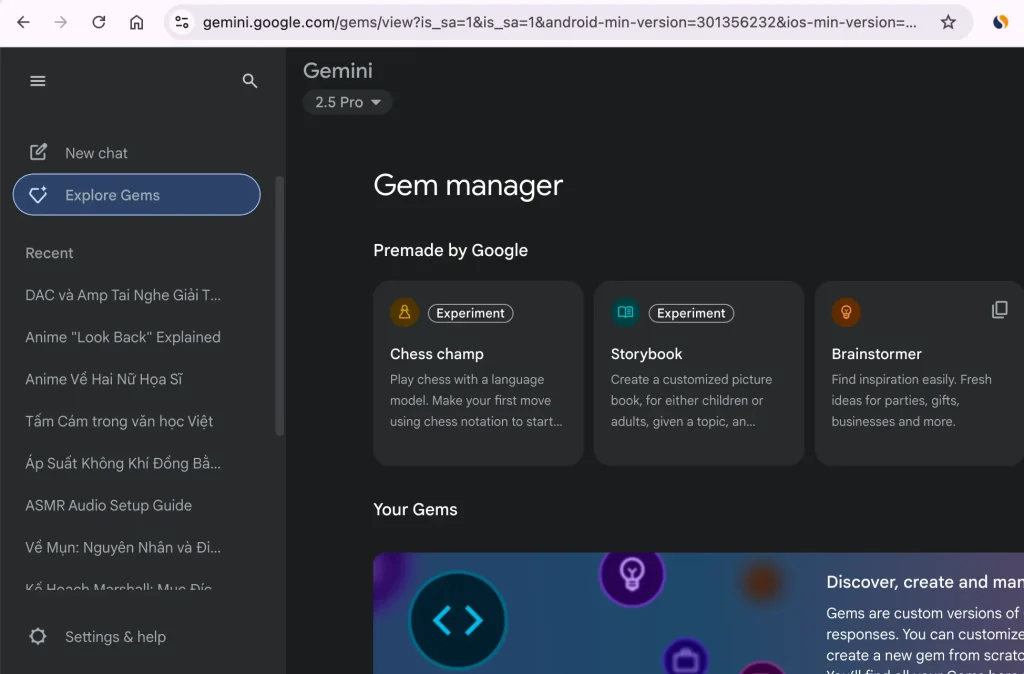Open recent chat "ASMR Audio Setup Guide"
Viewport: 1024px width, 674px height.
point(108,506)
